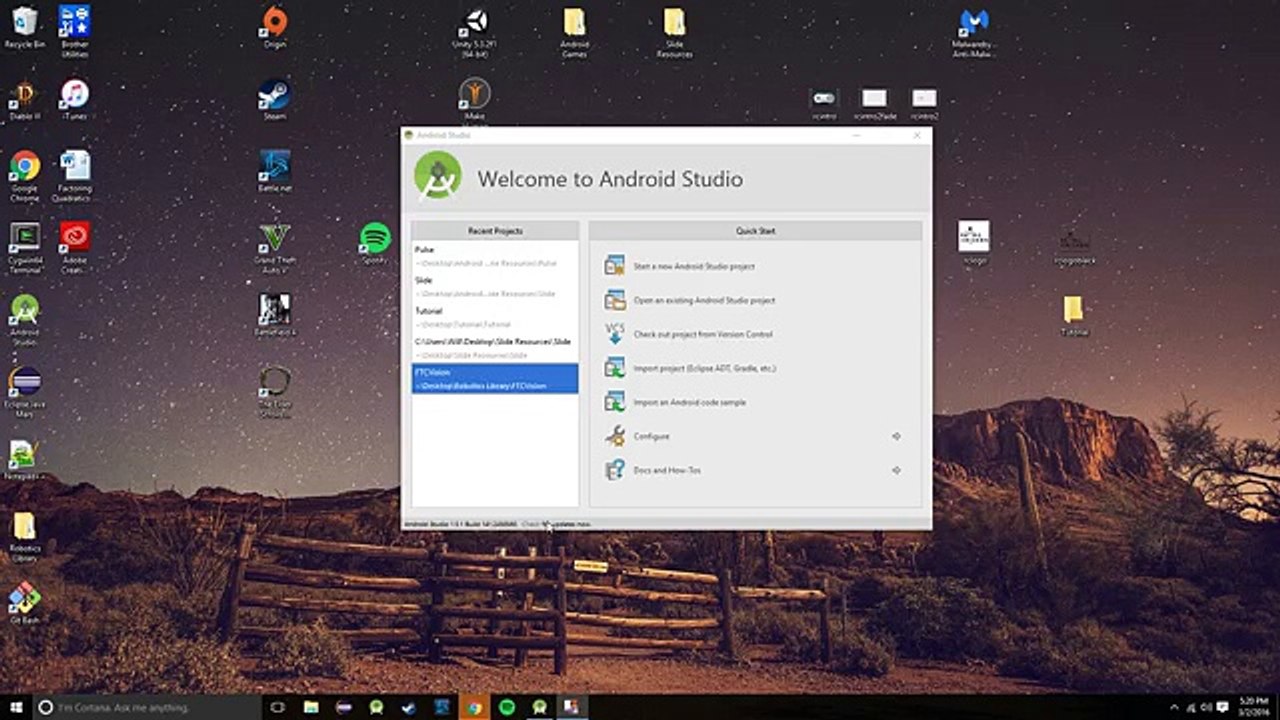Open the C:\Users...\Slide recent project entry
The height and width of the screenshot is (720, 1280).
pos(495,348)
